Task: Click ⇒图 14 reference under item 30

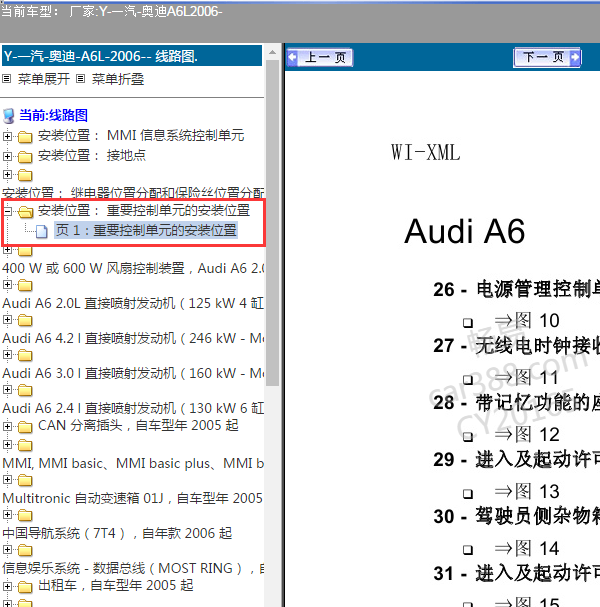Action: click(527, 548)
